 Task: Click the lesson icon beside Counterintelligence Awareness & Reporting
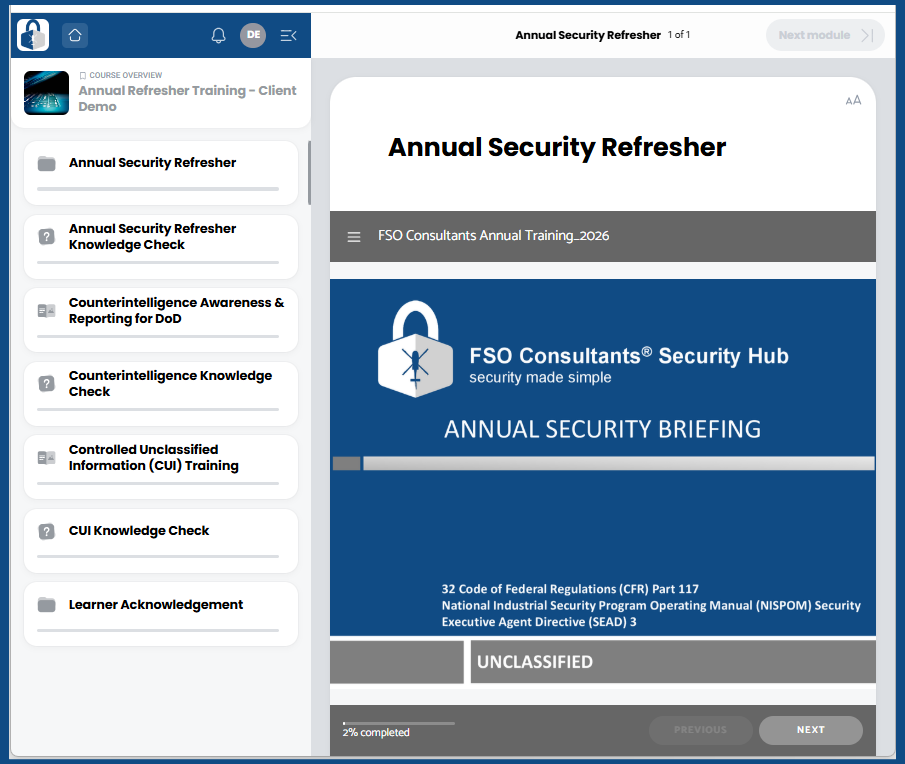tap(46, 310)
